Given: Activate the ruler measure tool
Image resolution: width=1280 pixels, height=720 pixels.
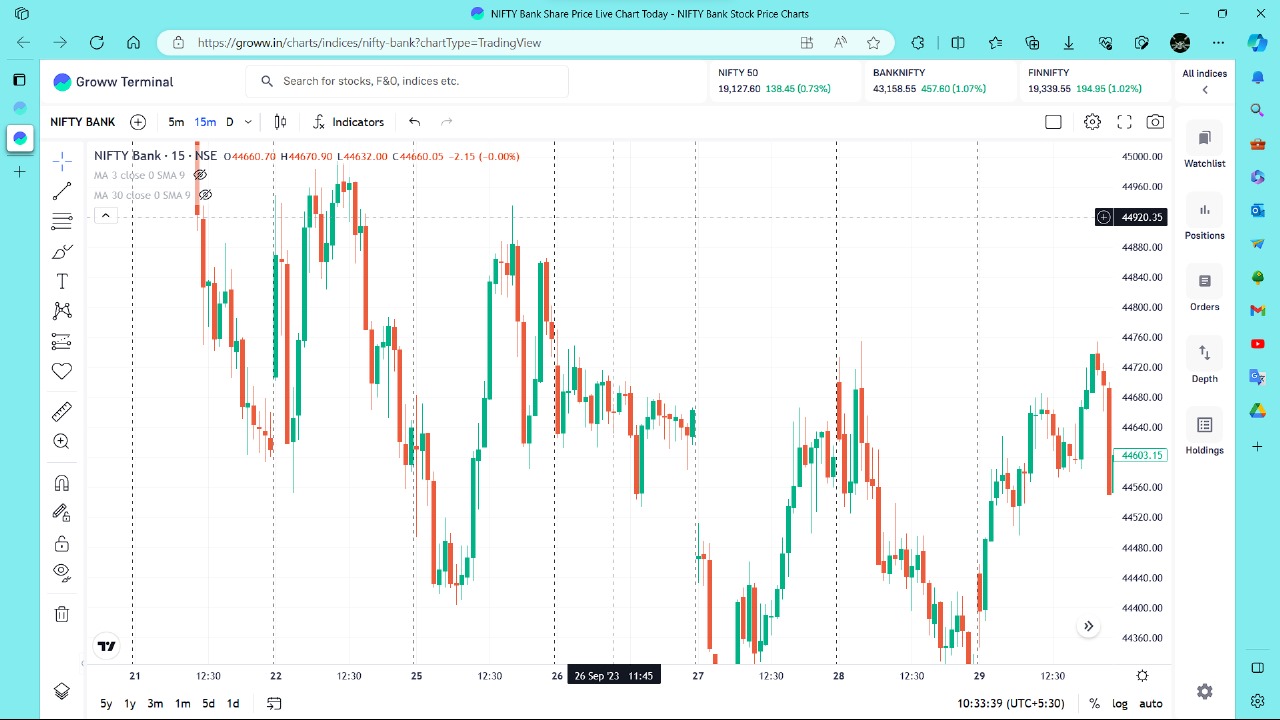Looking at the screenshot, I should coord(62,412).
